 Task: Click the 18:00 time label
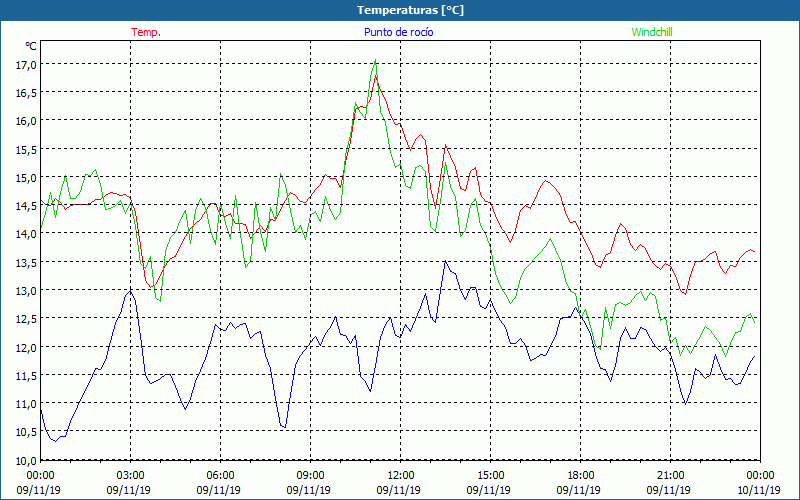click(580, 475)
